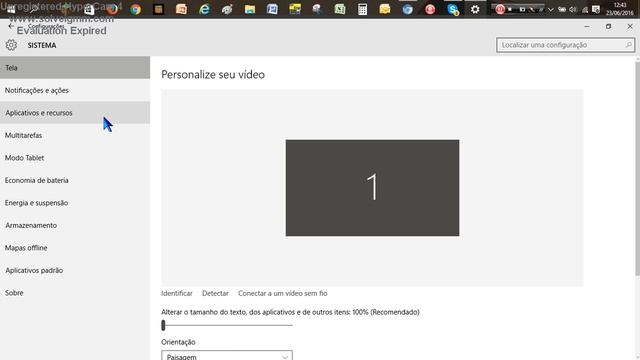The width and height of the screenshot is (640, 360).
Task: Focus the 'Localizar uma configuração' search field
Action: coord(565,45)
